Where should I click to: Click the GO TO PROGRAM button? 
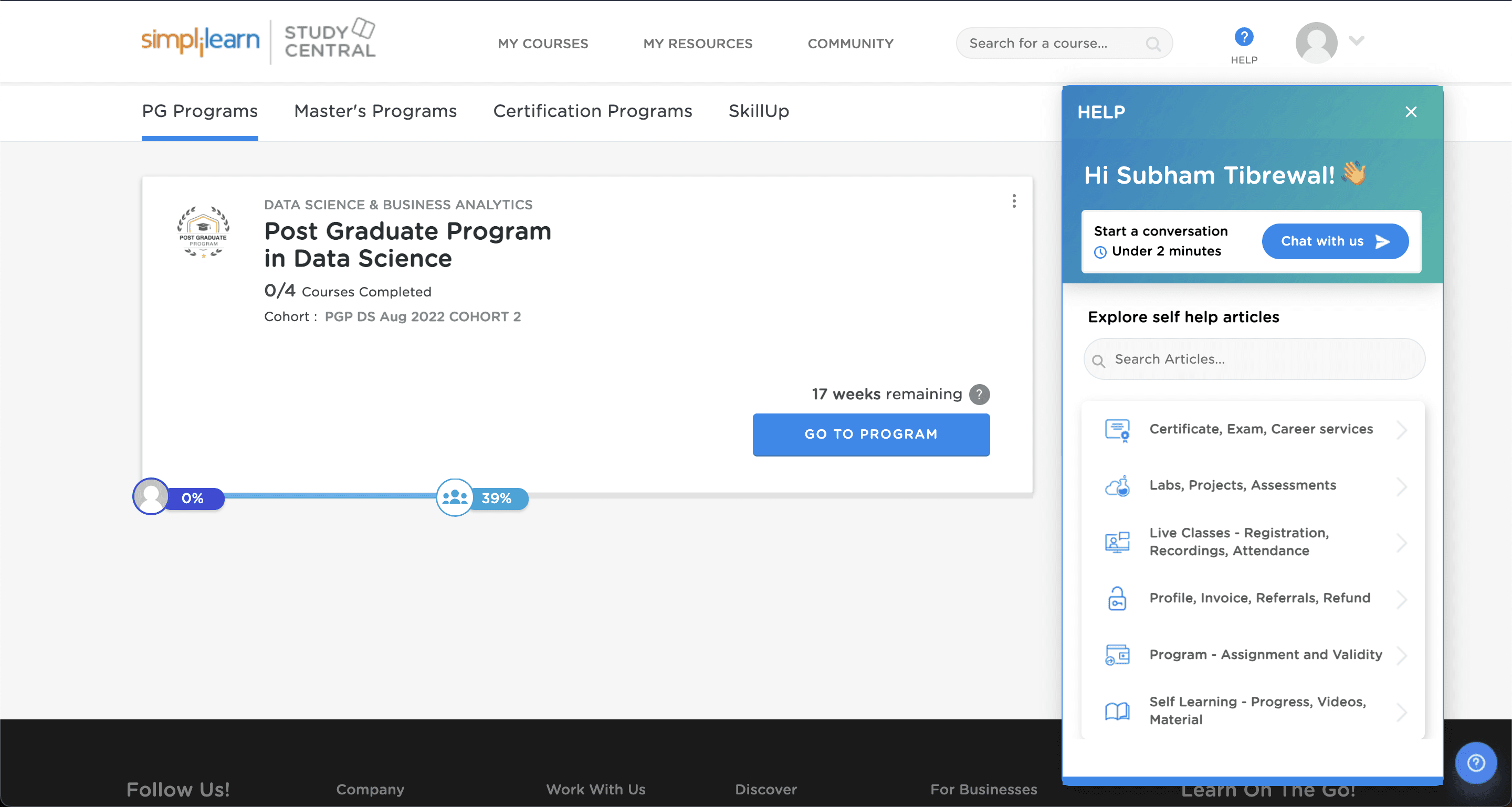(x=870, y=434)
